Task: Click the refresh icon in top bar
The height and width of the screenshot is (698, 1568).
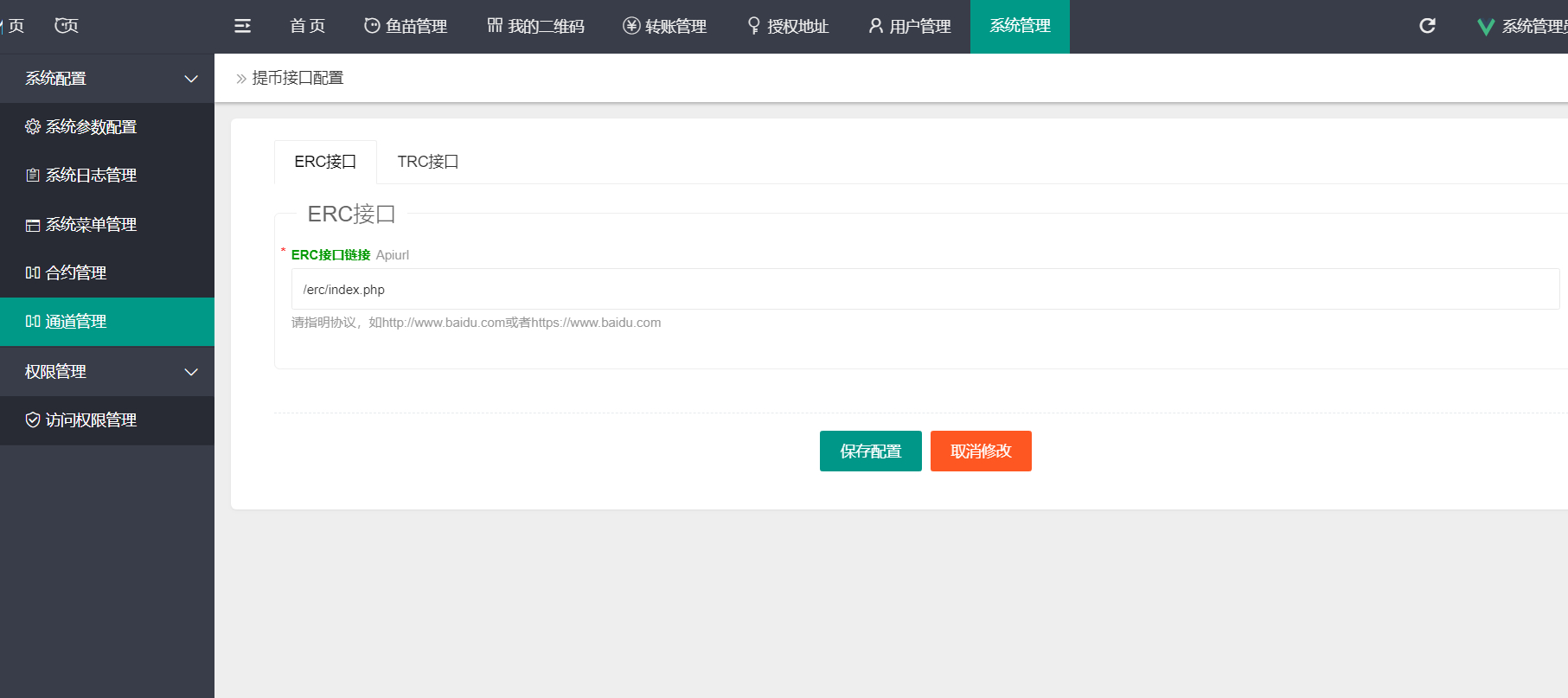Action: coord(1427,26)
